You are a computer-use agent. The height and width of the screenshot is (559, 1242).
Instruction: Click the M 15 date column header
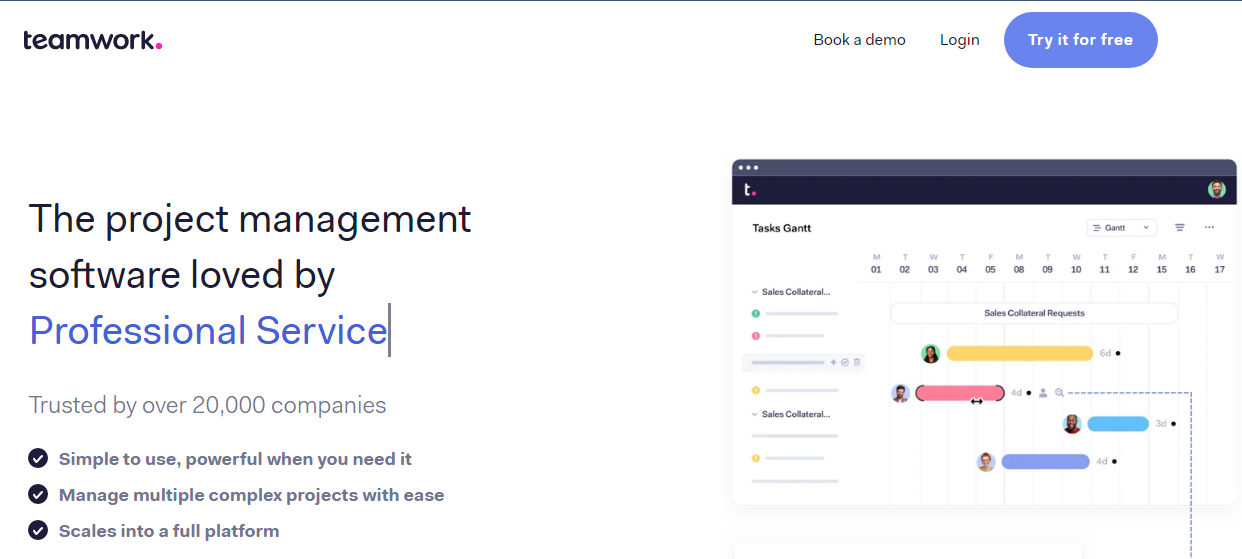[1162, 263]
